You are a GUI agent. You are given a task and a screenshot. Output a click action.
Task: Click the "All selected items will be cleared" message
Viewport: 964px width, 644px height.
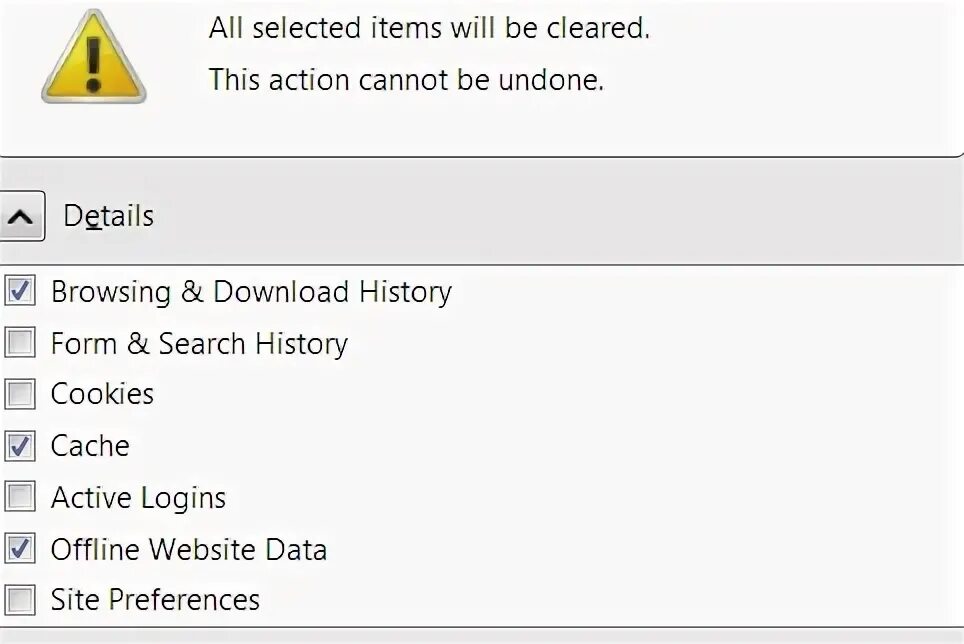429,28
